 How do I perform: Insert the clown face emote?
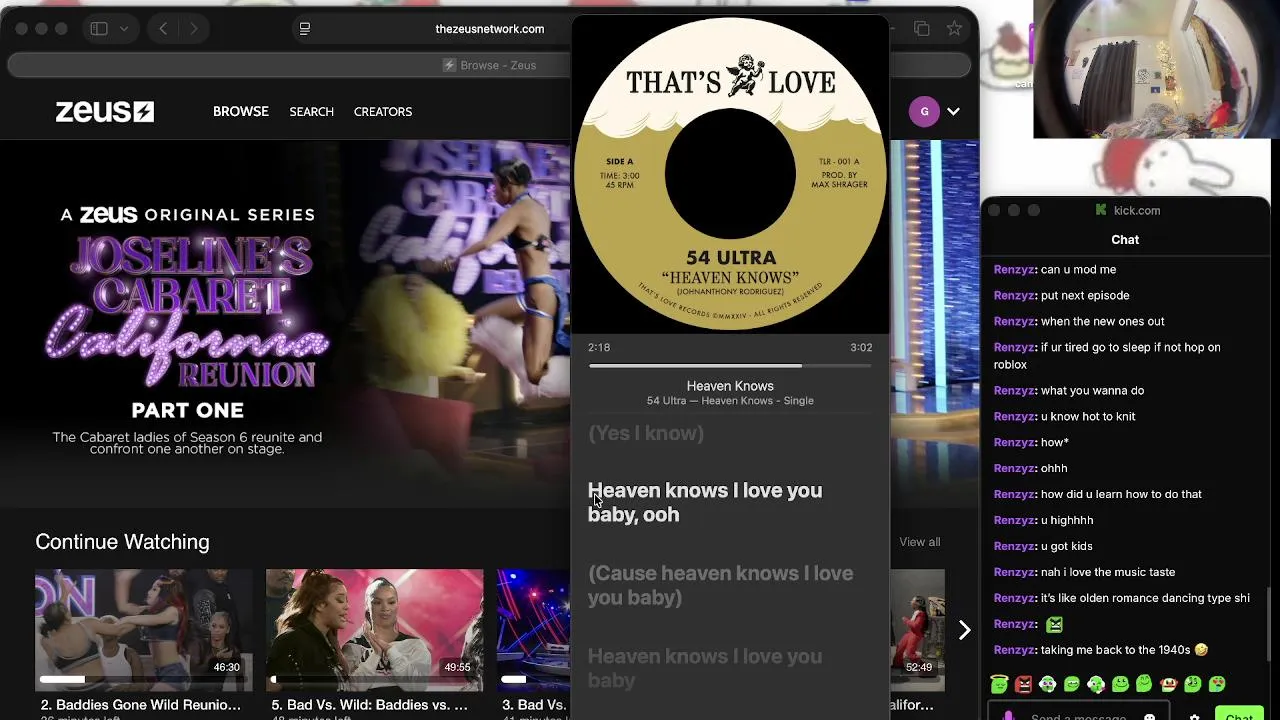pos(1168,684)
